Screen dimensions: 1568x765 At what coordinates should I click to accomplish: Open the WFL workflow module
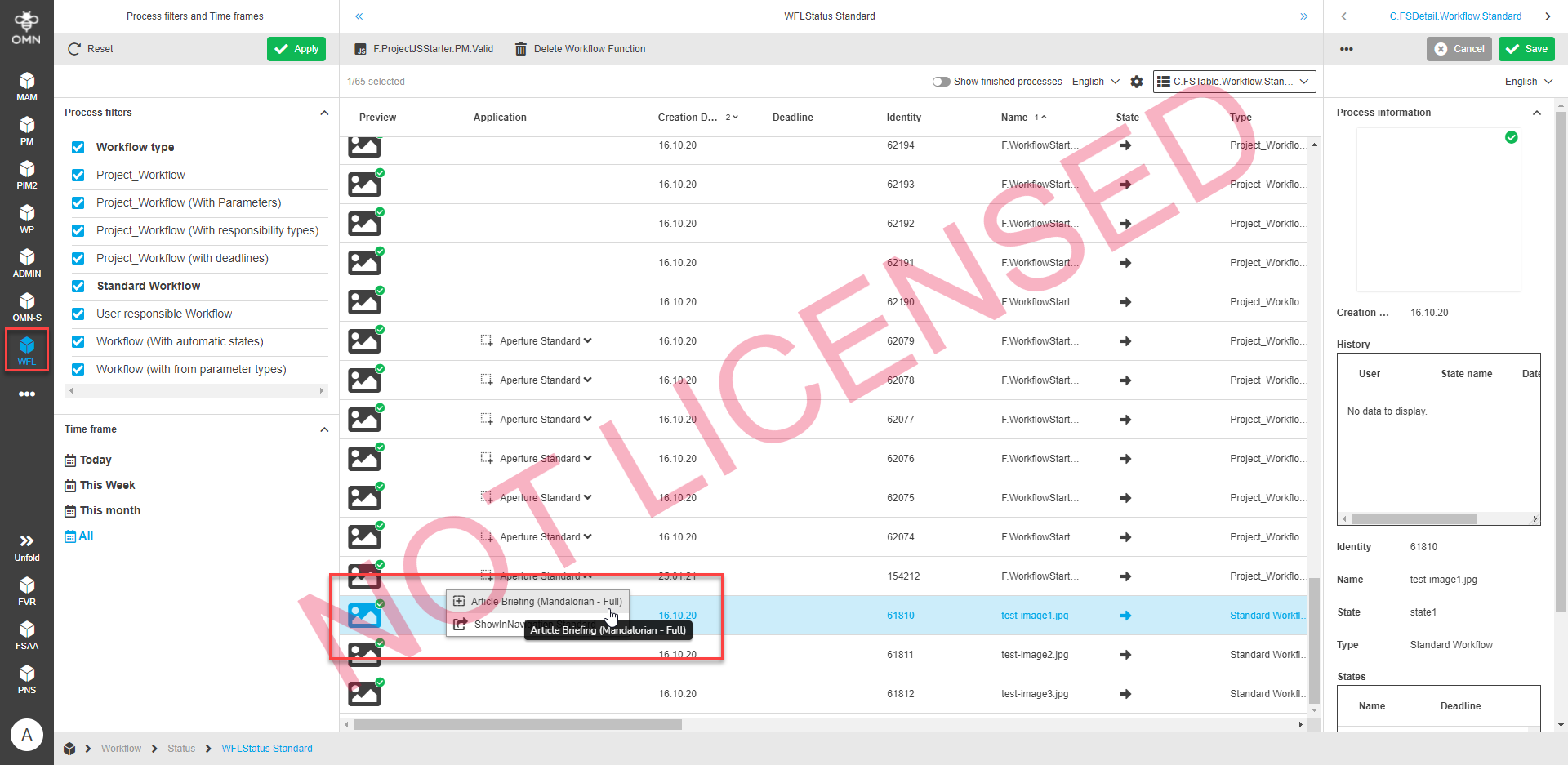click(x=27, y=350)
